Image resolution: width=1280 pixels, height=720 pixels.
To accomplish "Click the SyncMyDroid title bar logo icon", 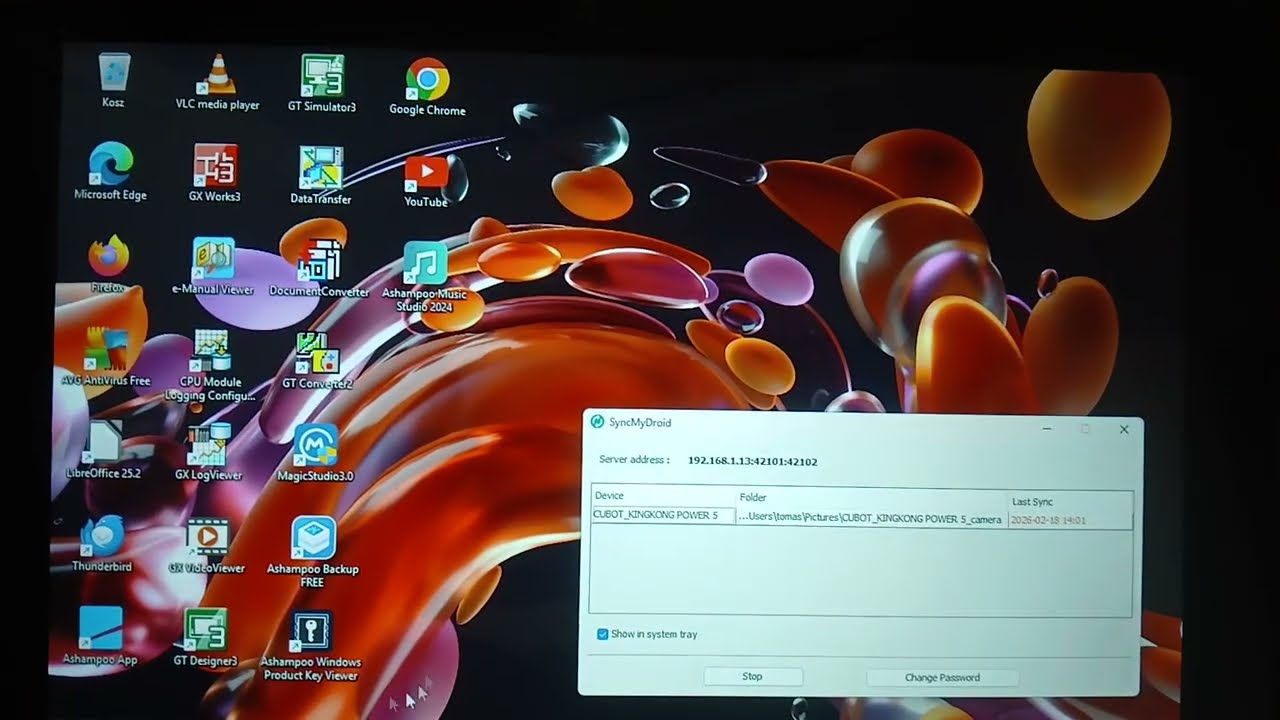I will coord(597,422).
